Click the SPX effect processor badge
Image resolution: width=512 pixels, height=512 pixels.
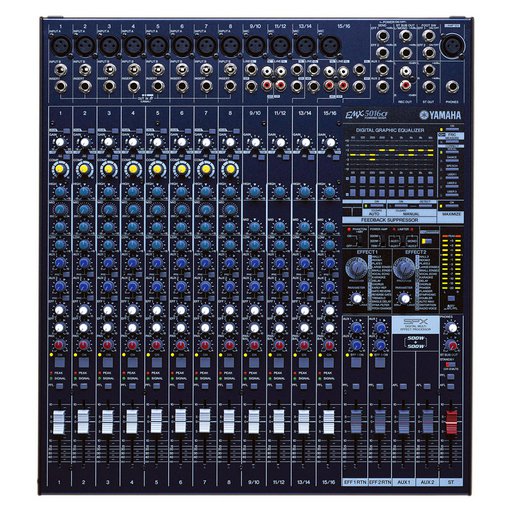(415, 324)
